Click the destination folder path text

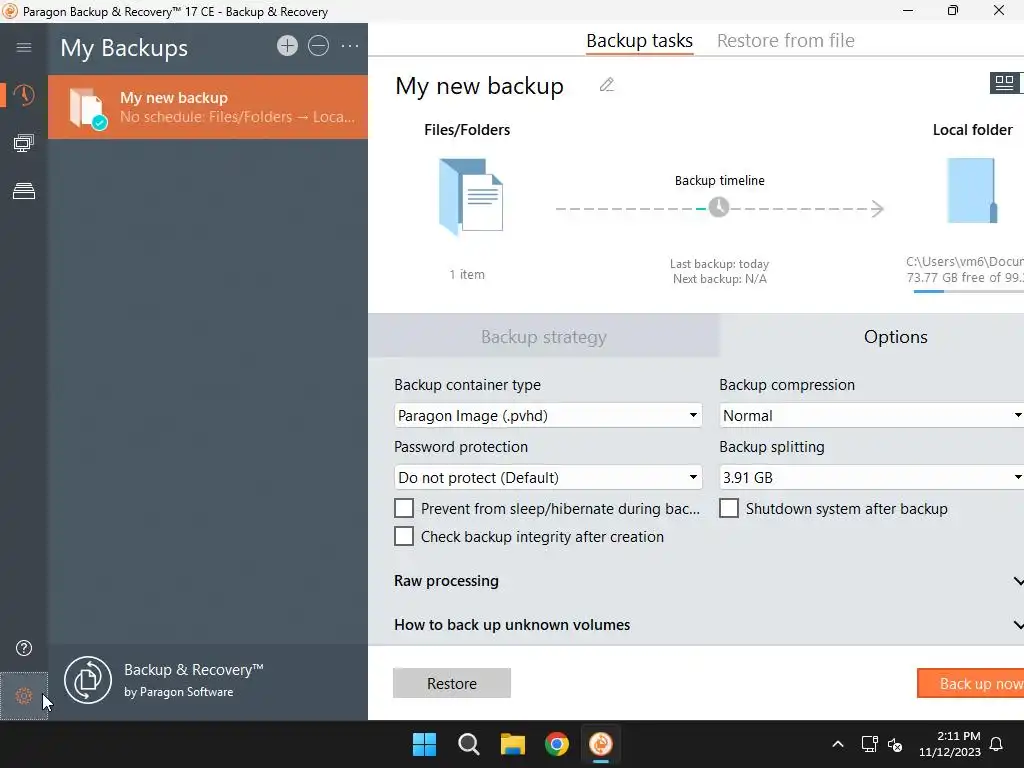coord(965,261)
